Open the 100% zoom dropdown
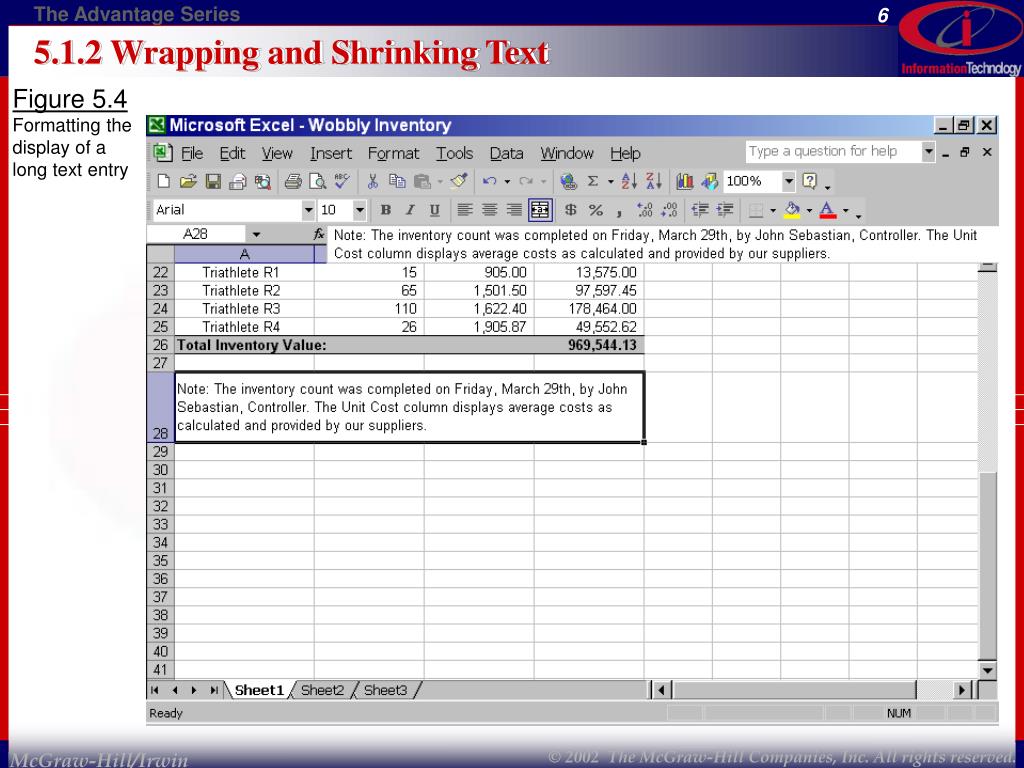The height and width of the screenshot is (768, 1024). (789, 181)
